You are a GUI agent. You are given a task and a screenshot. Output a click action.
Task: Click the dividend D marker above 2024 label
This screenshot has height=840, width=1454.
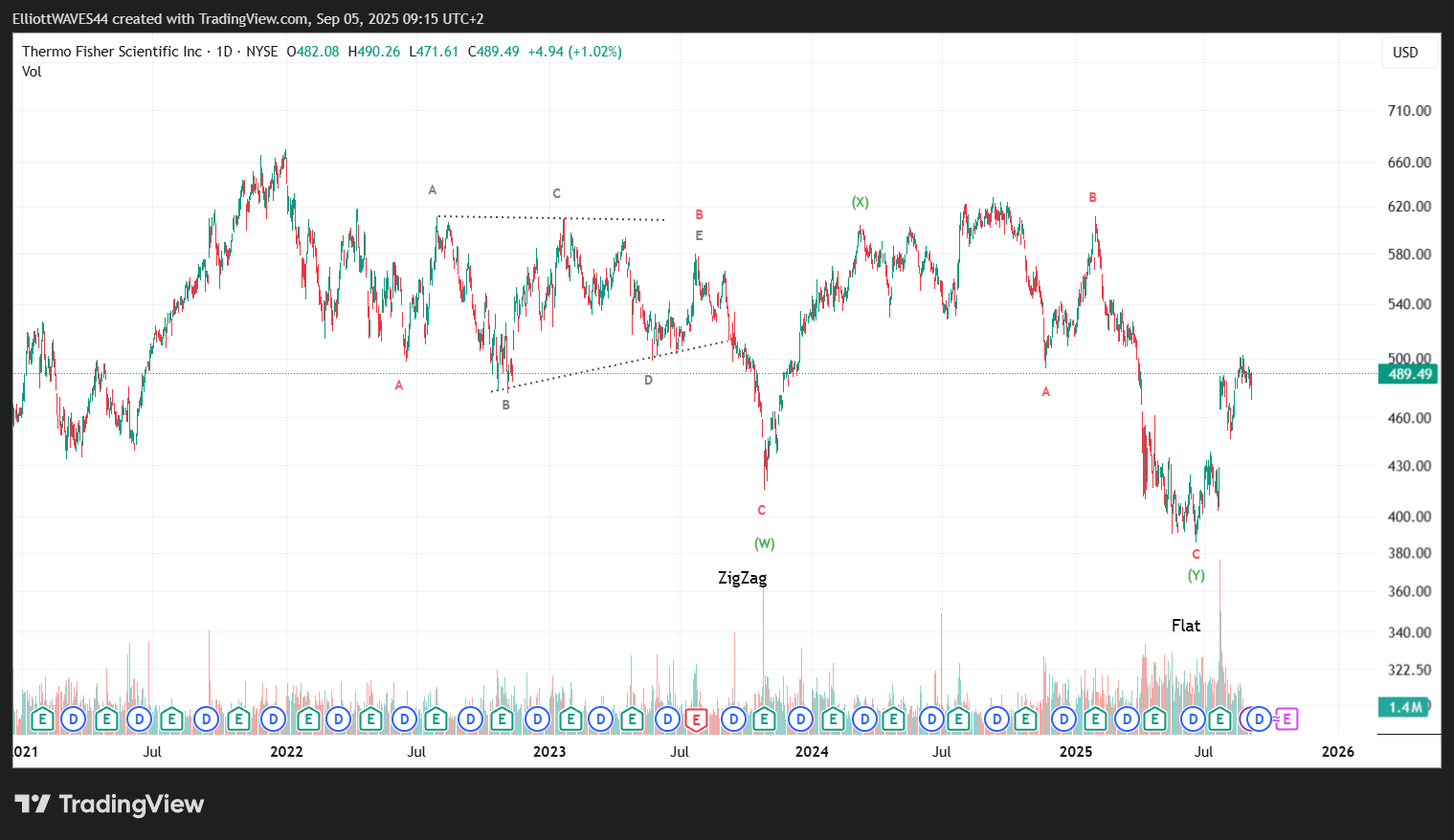[x=800, y=719]
